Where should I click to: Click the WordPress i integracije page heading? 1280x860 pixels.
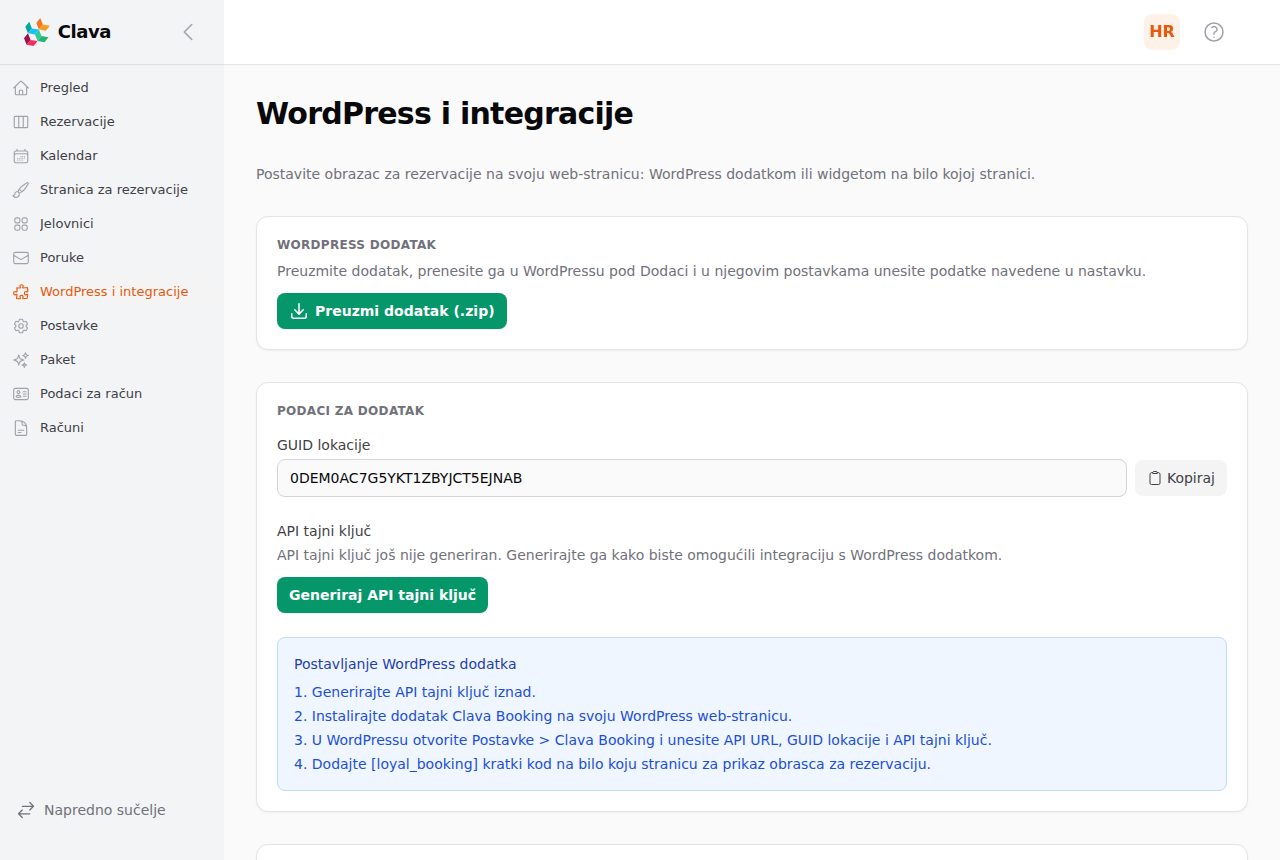[x=445, y=113]
